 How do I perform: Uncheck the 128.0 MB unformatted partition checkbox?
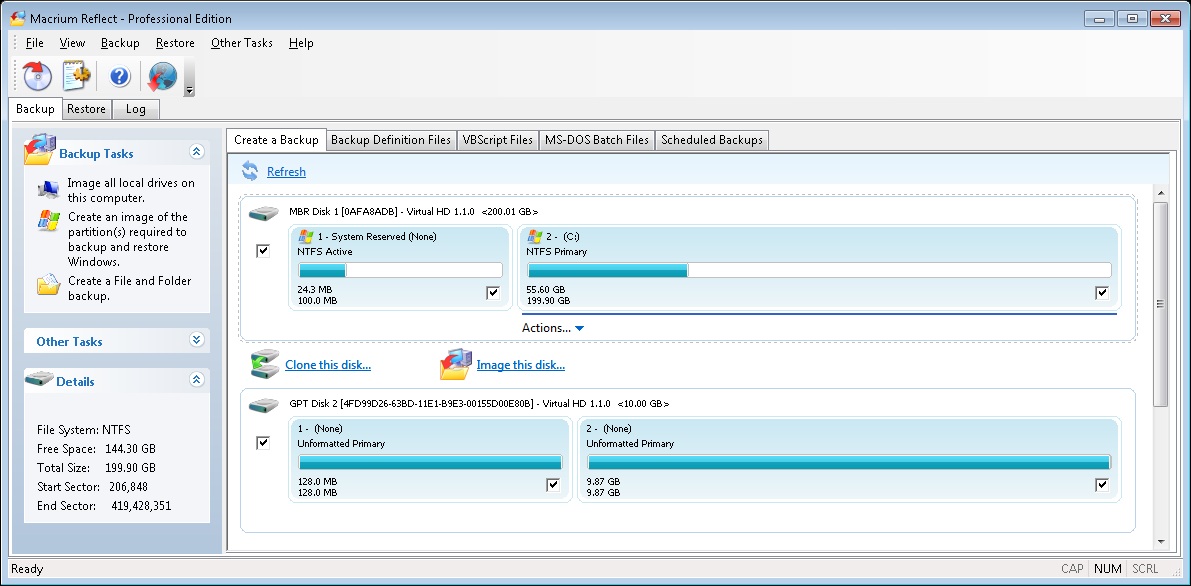553,485
